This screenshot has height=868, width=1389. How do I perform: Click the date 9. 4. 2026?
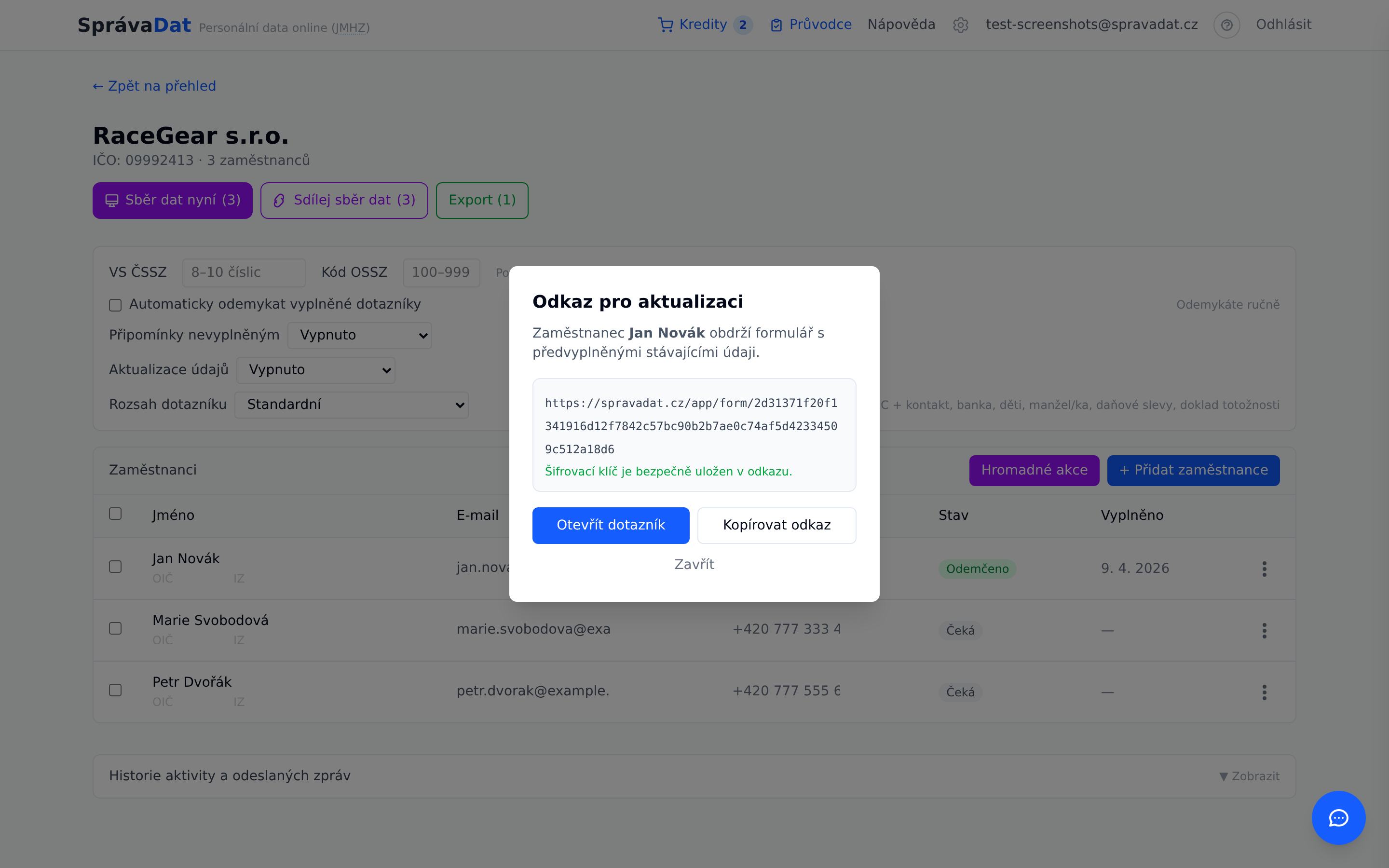point(1135,569)
